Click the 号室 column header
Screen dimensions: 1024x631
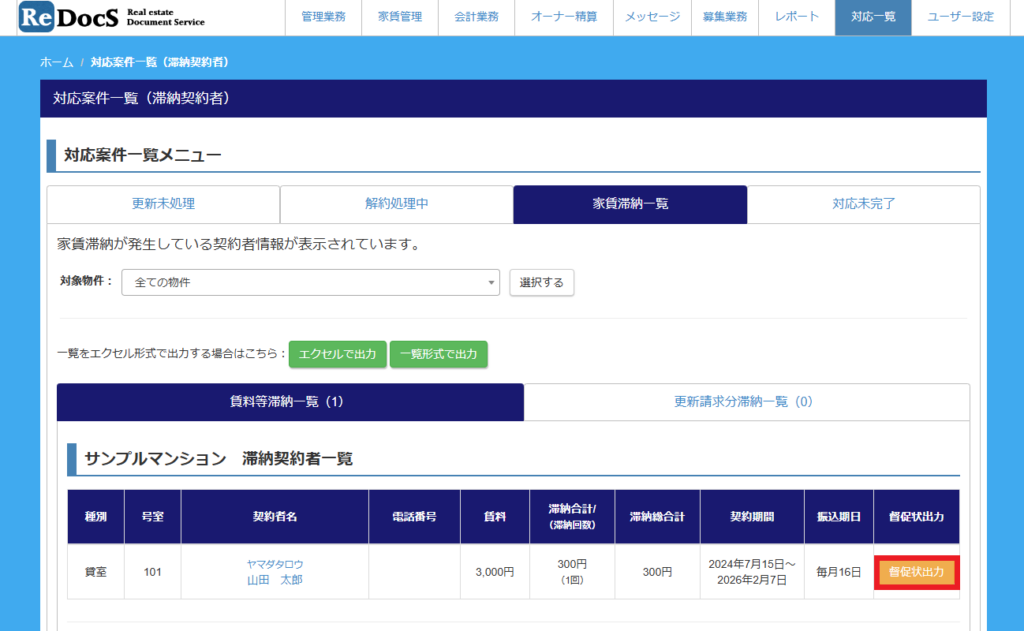tap(152, 517)
